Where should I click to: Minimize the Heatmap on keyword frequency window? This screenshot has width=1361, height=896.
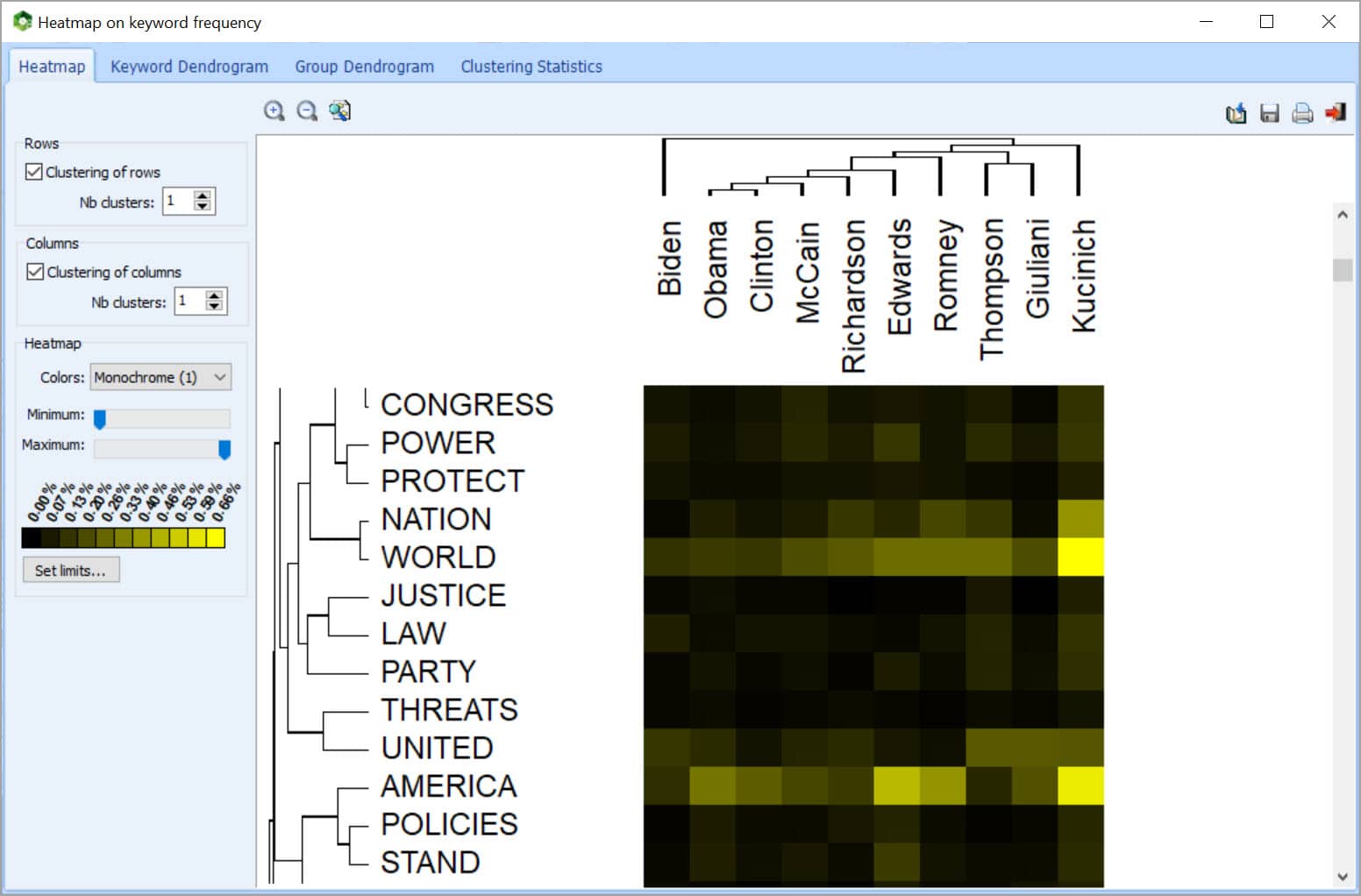pyautogui.click(x=1206, y=21)
